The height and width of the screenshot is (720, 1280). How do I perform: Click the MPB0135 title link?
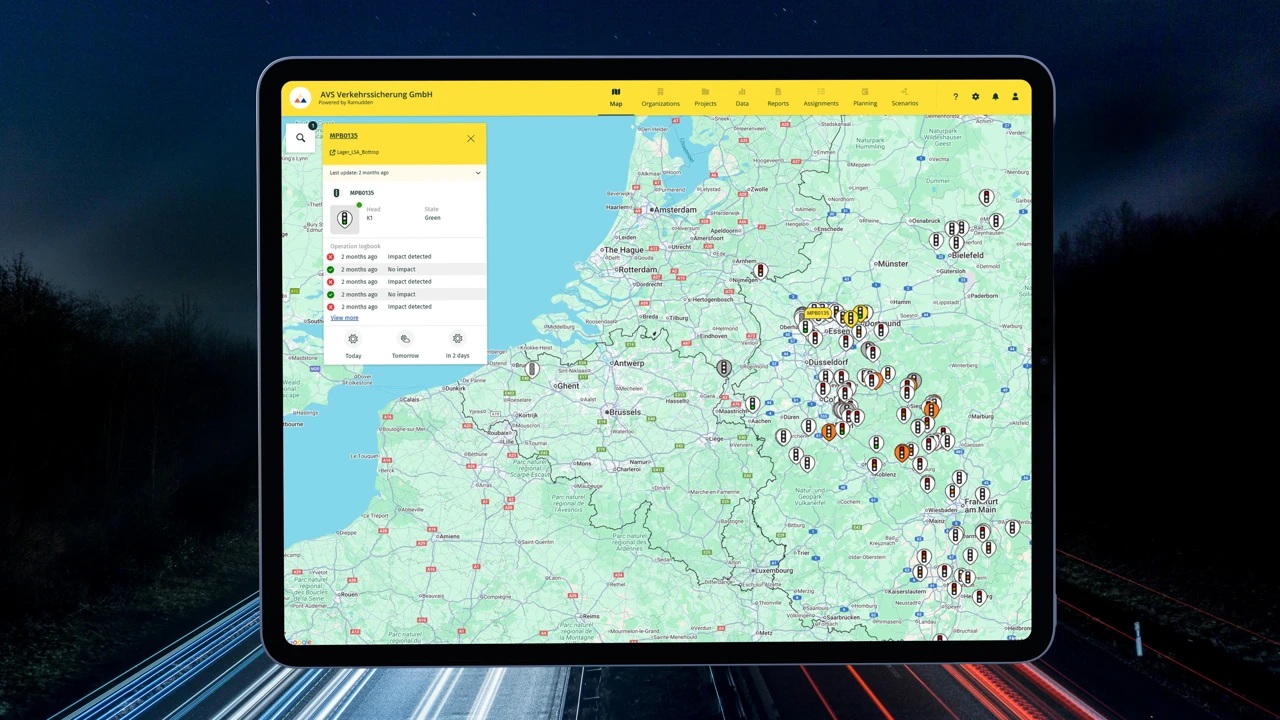click(343, 136)
